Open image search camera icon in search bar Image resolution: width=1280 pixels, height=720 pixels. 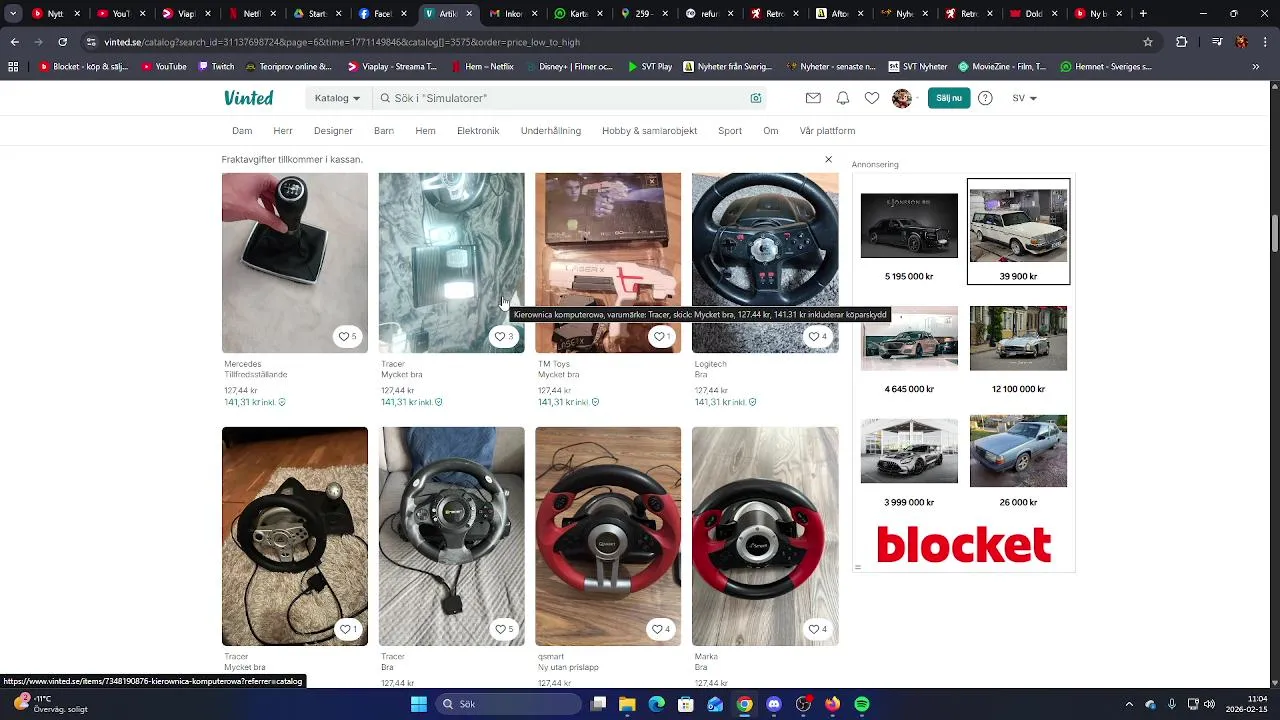[756, 98]
